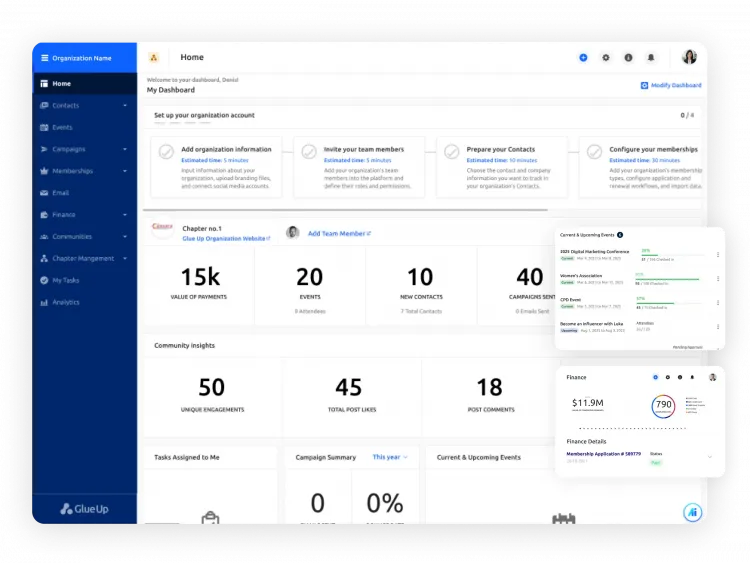
Task: Open the AI assistant floating button
Action: pos(692,511)
